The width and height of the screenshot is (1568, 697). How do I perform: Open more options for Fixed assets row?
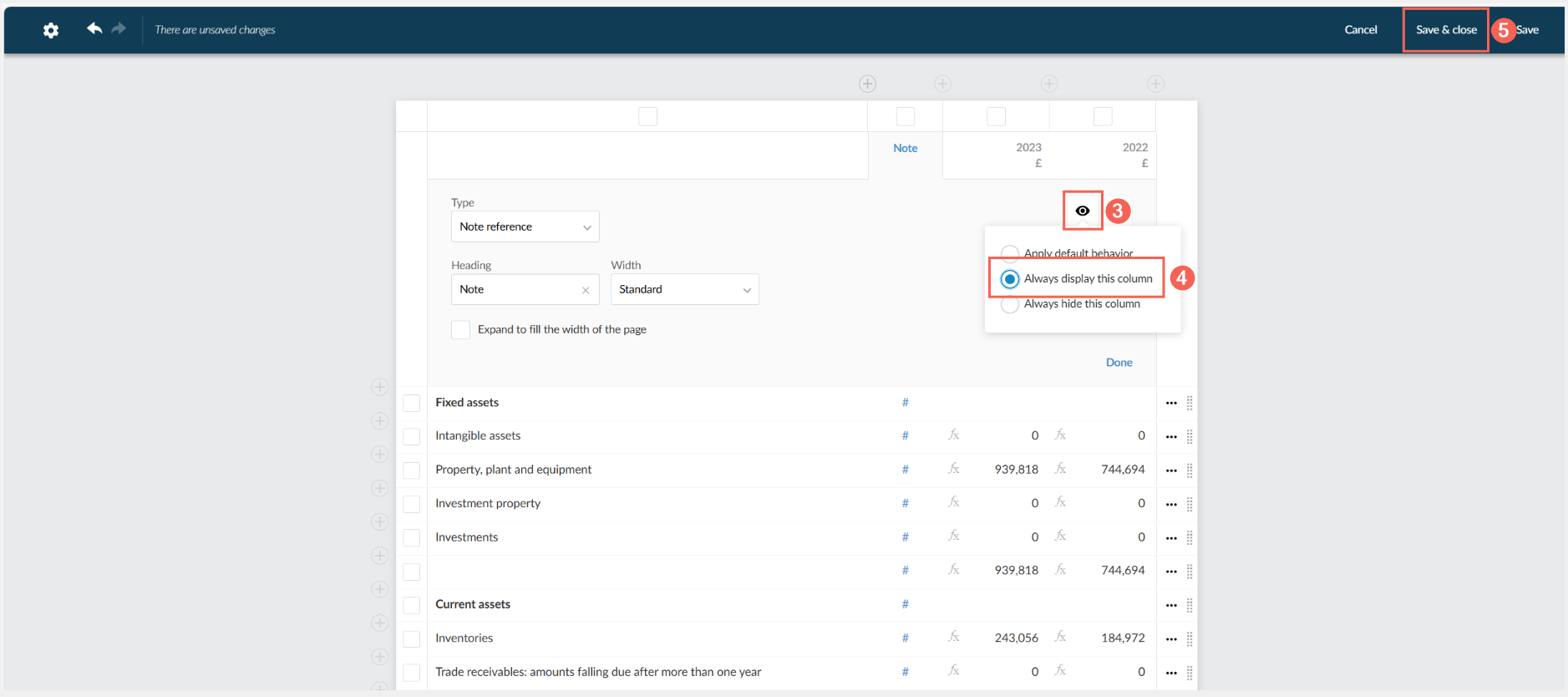click(1171, 403)
